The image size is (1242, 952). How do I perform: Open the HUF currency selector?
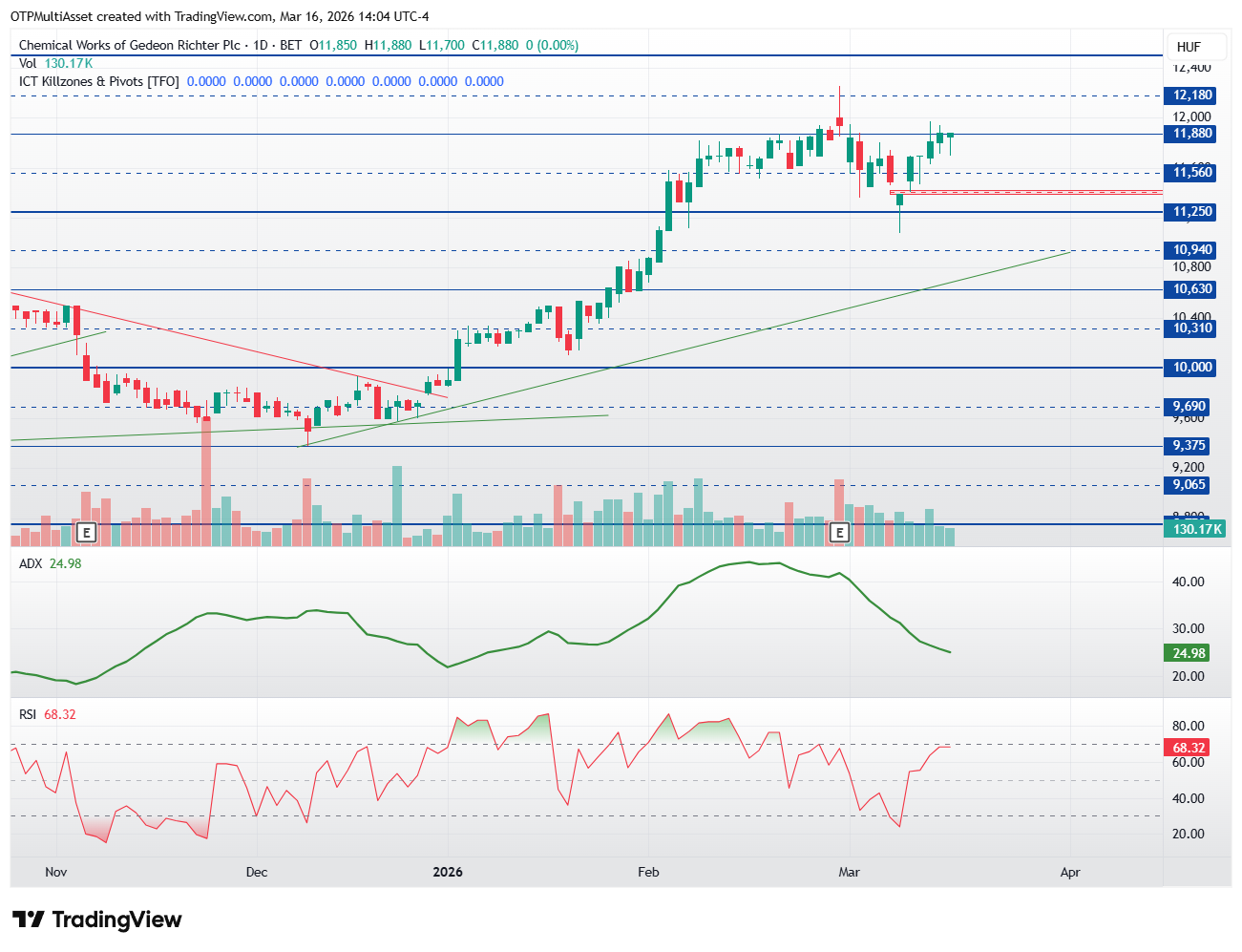1189,47
